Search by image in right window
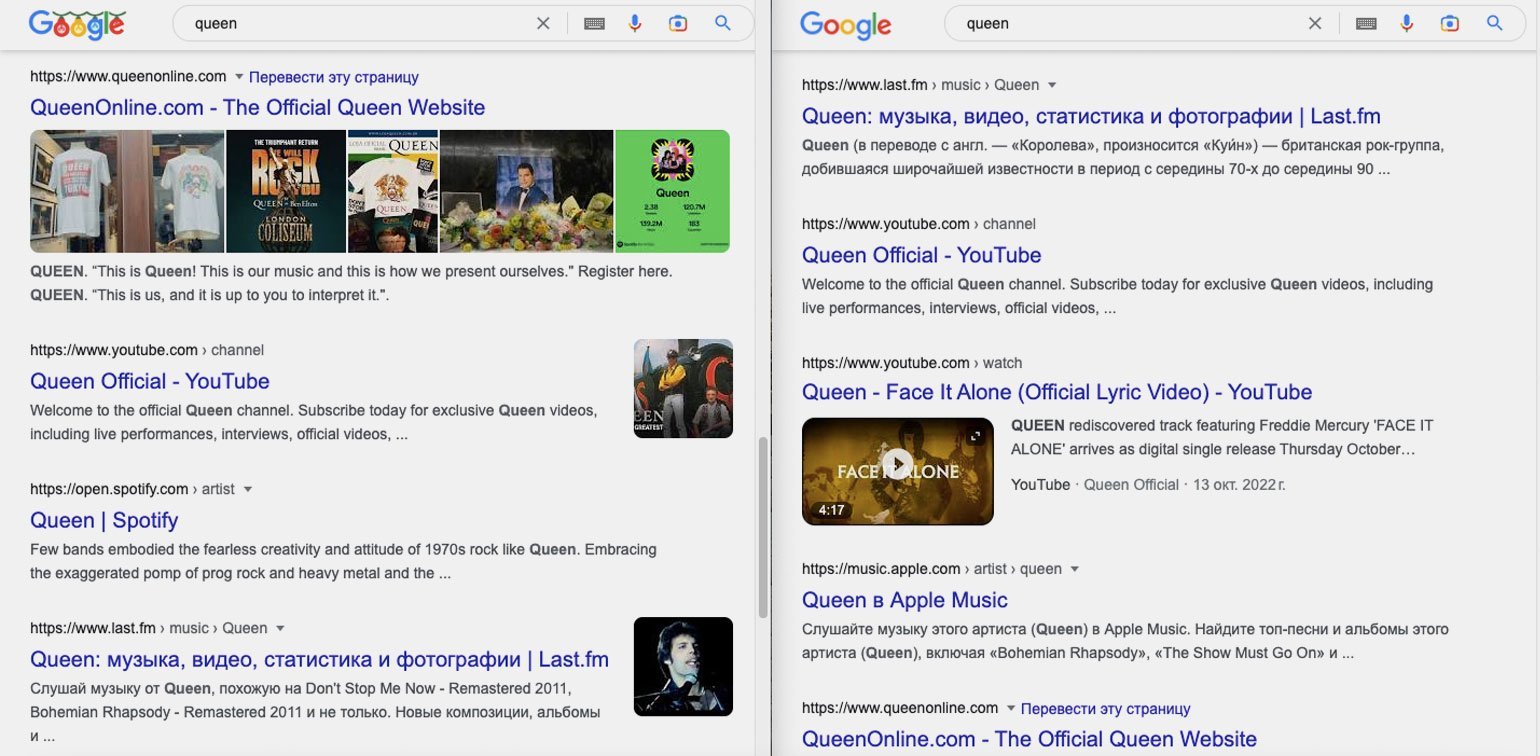This screenshot has width=1540, height=756. [1450, 23]
